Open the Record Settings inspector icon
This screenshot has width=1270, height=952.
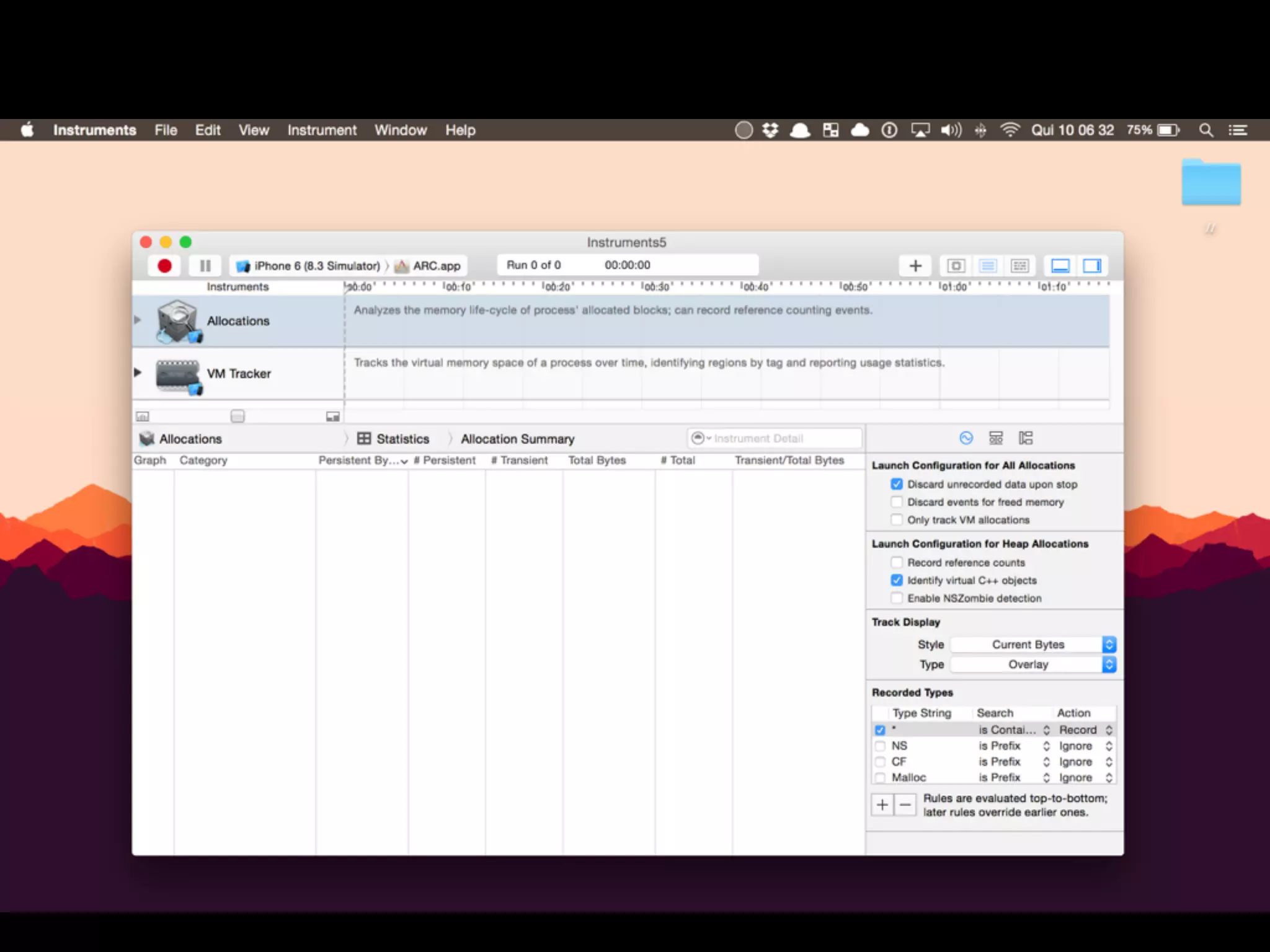pyautogui.click(x=966, y=438)
